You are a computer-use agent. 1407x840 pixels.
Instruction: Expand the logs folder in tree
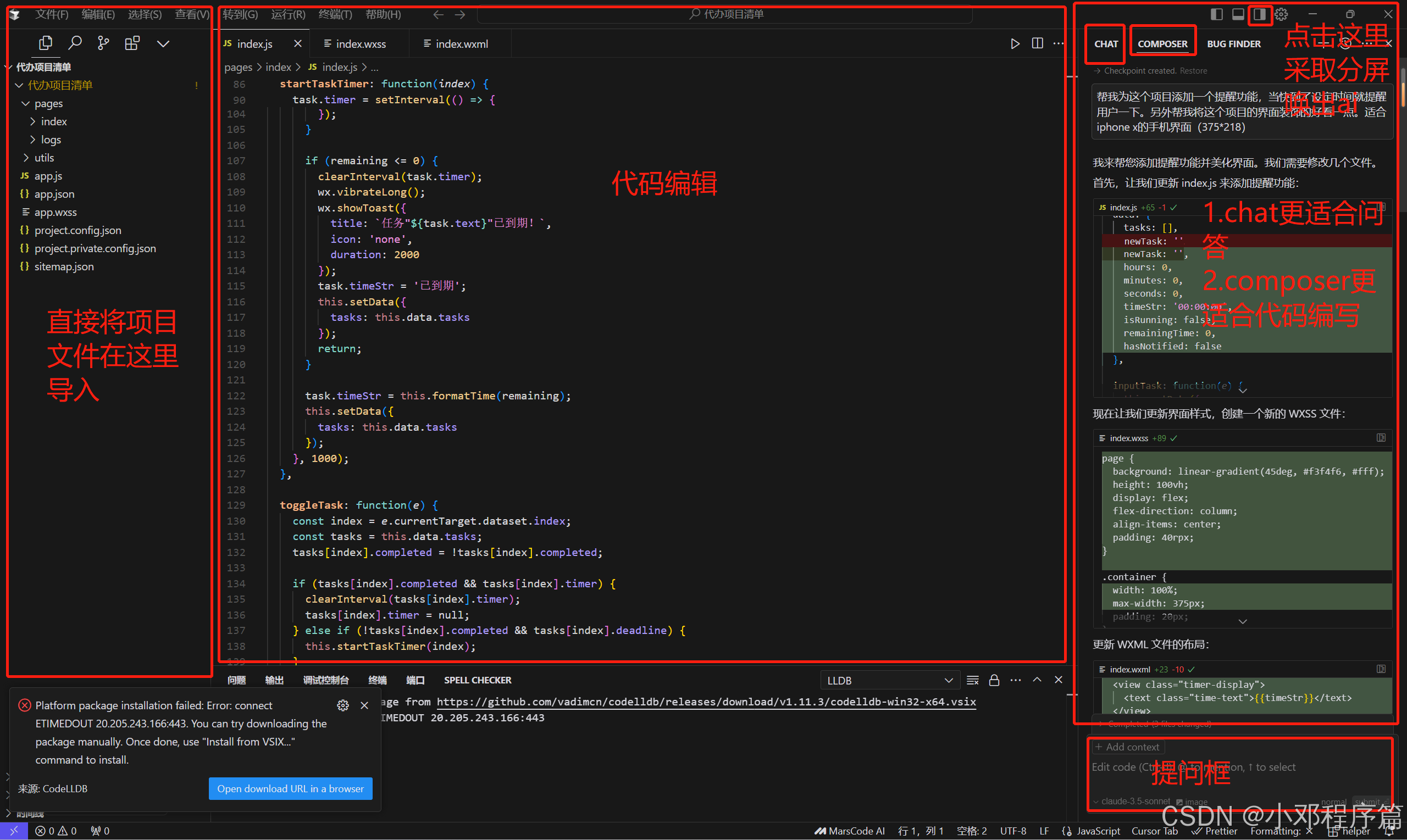click(51, 139)
